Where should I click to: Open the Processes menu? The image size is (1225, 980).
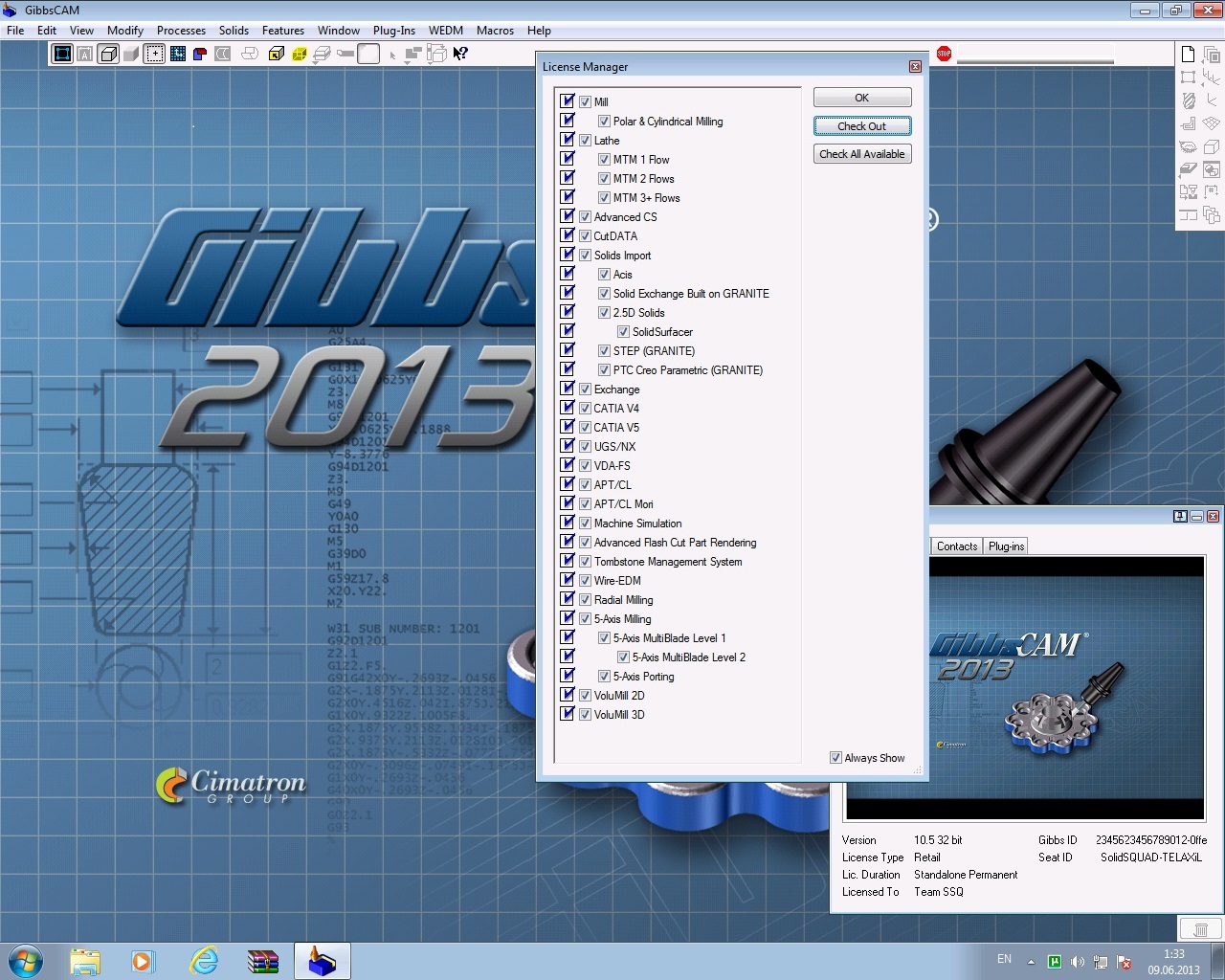(x=181, y=31)
